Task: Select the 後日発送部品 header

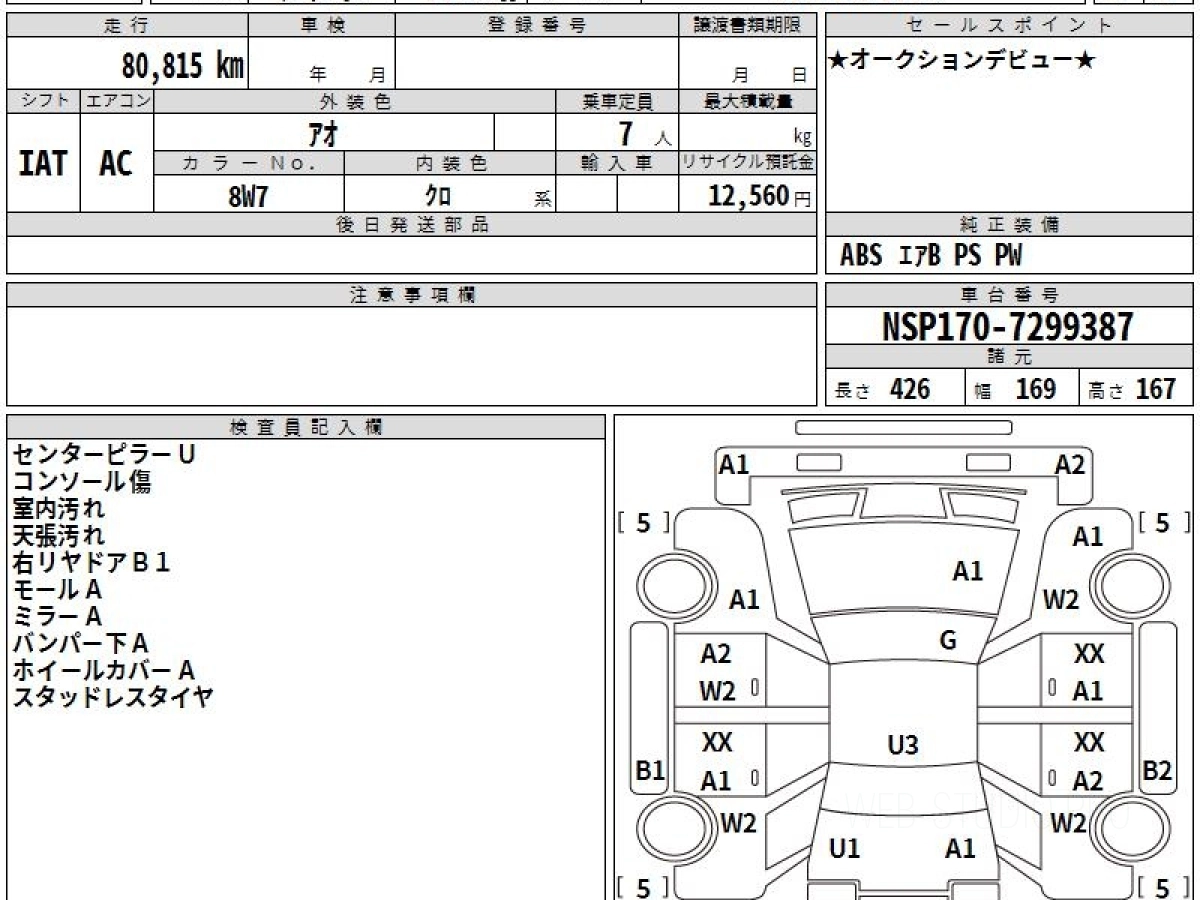Action: pos(412,225)
